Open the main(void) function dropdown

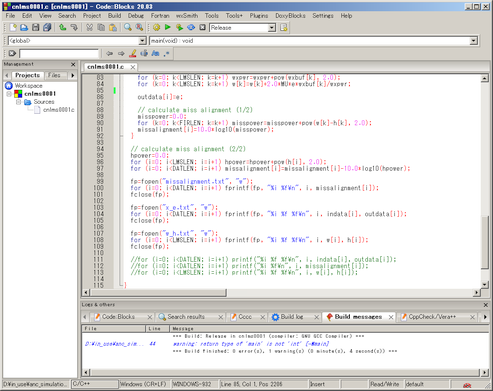pyautogui.click(x=473, y=41)
